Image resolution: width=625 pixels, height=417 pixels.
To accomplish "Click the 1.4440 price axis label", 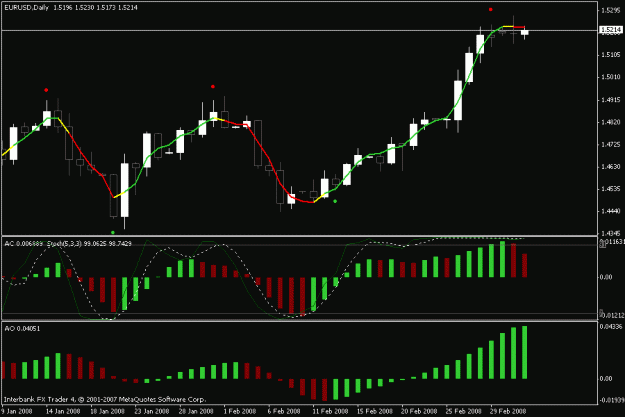I will [x=611, y=211].
